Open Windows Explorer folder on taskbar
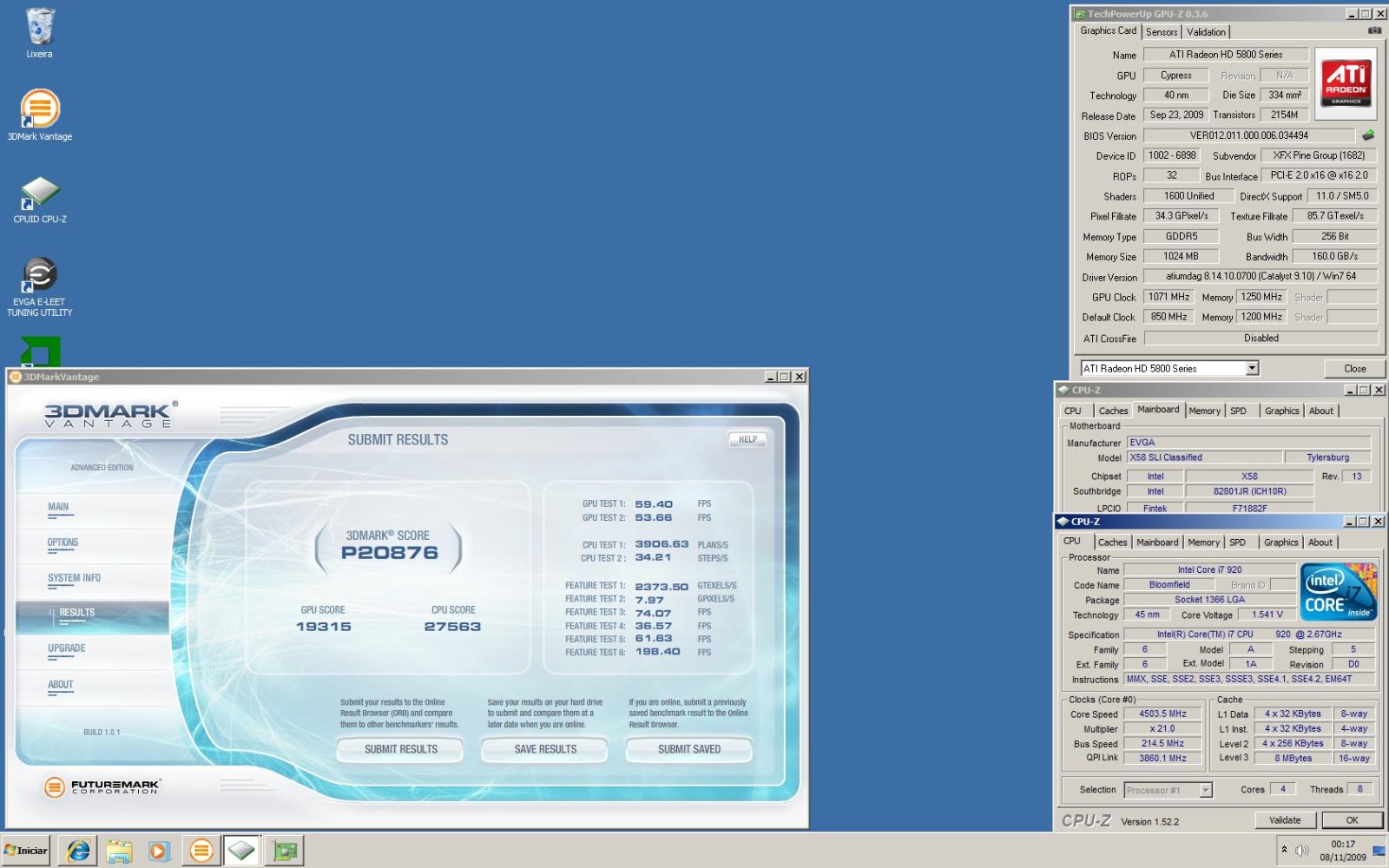 (119, 851)
